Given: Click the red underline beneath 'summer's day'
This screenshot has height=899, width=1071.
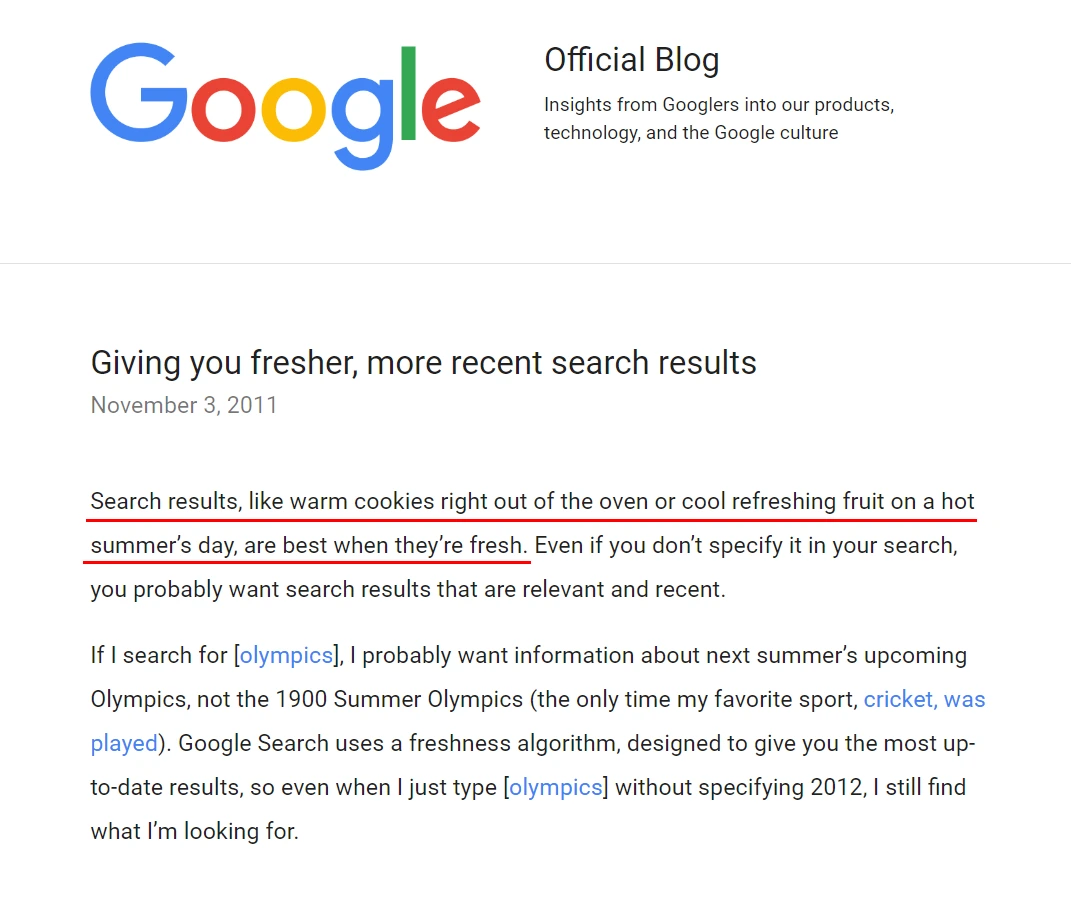Looking at the screenshot, I should [307, 562].
